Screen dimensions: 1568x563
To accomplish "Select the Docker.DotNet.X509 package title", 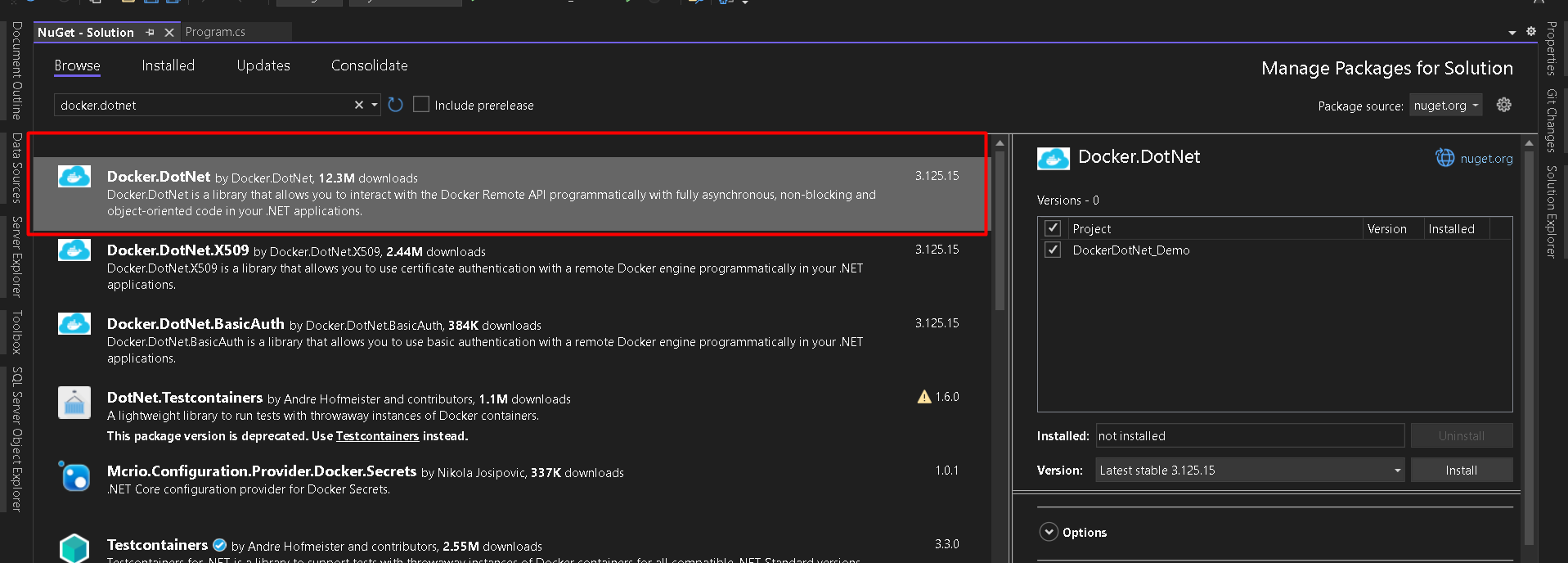I will point(178,250).
